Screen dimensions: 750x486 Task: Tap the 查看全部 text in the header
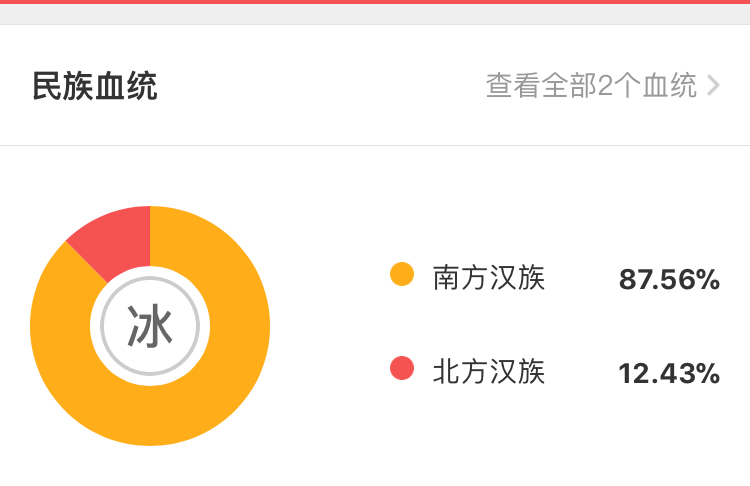[x=541, y=86]
